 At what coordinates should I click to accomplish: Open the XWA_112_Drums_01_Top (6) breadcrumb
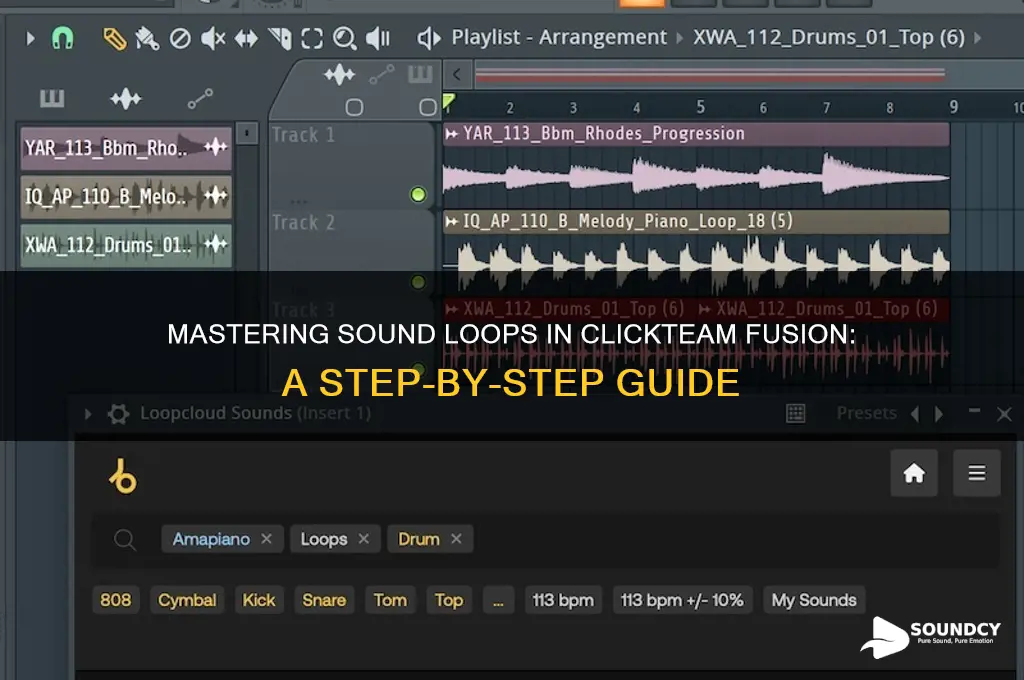coord(829,37)
